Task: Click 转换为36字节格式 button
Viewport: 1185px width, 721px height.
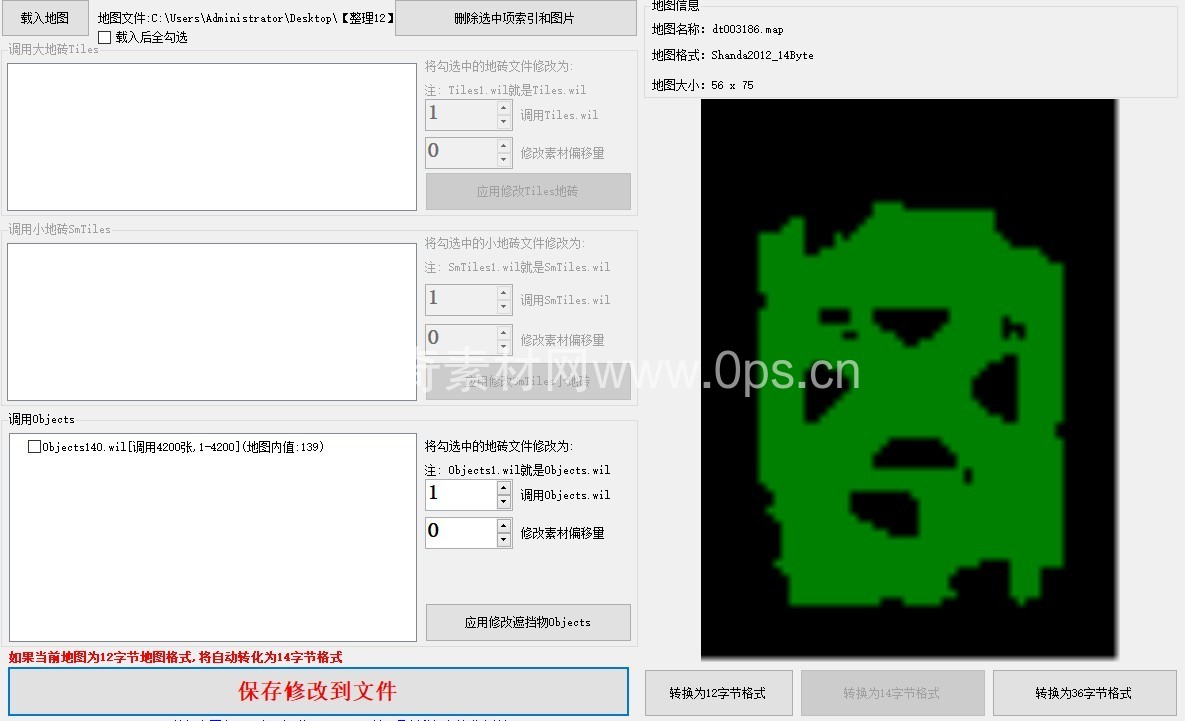Action: tap(1083, 693)
